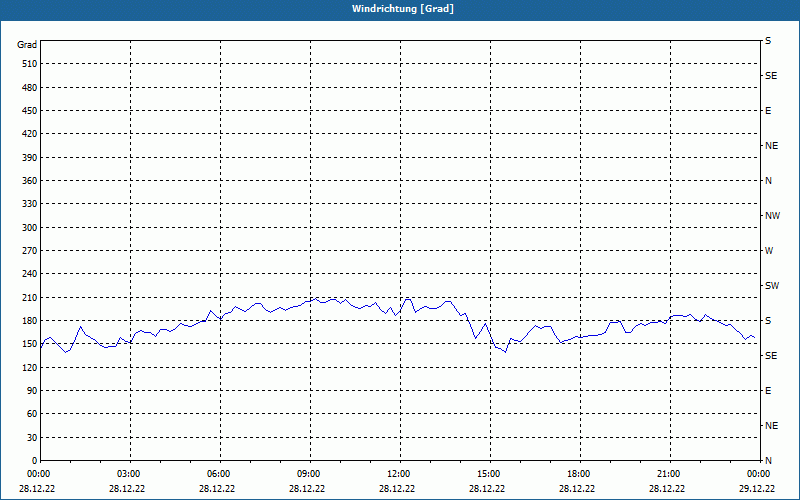800x500 pixels.
Task: Click the 09:00 time label
Action: (x=309, y=474)
